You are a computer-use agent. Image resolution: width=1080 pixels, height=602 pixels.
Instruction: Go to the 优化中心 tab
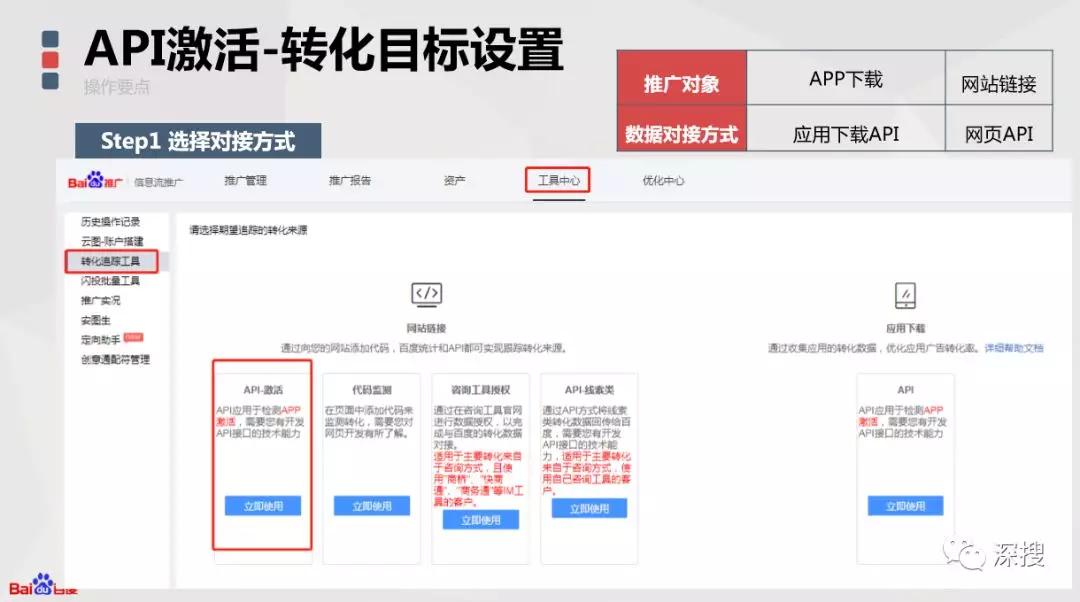coord(663,180)
